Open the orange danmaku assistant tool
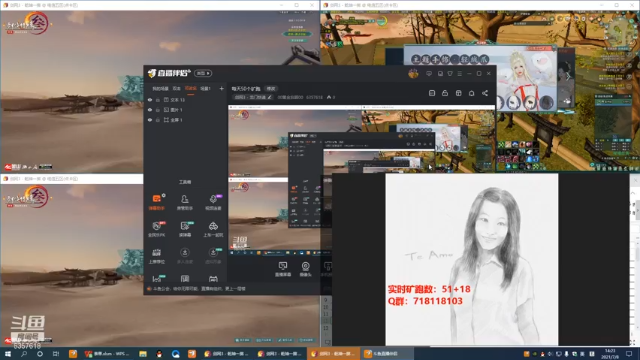The width and height of the screenshot is (640, 360). pyautogui.click(x=157, y=202)
